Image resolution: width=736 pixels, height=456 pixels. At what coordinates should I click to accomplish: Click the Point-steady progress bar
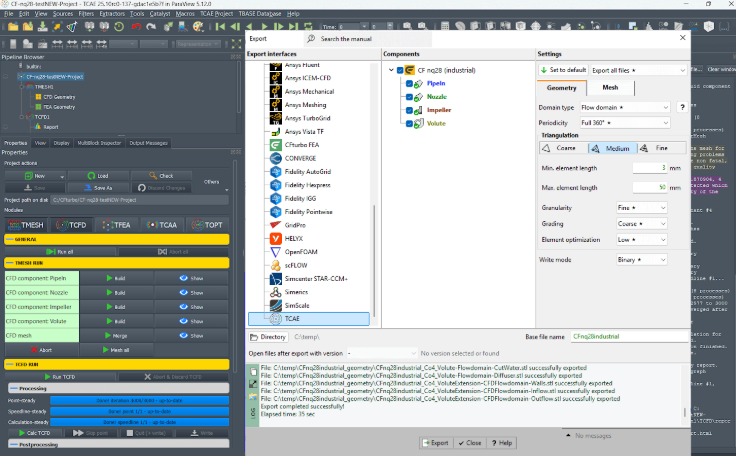pos(139,401)
